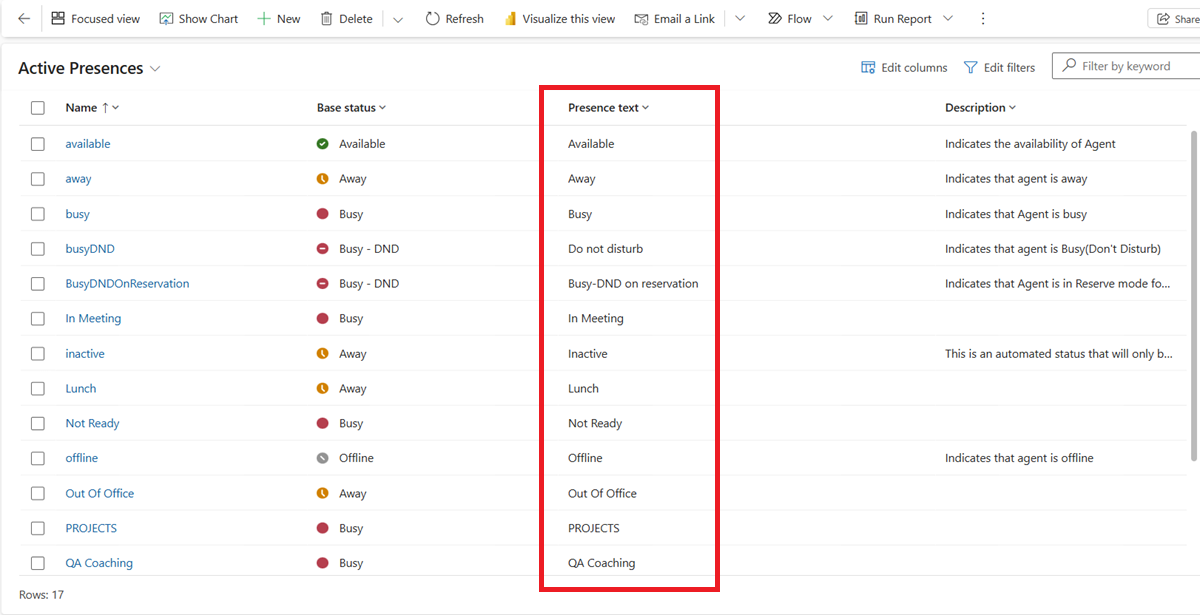Viewport: 1200px width, 615px height.
Task: Select the checkbox for away row
Action: click(38, 179)
